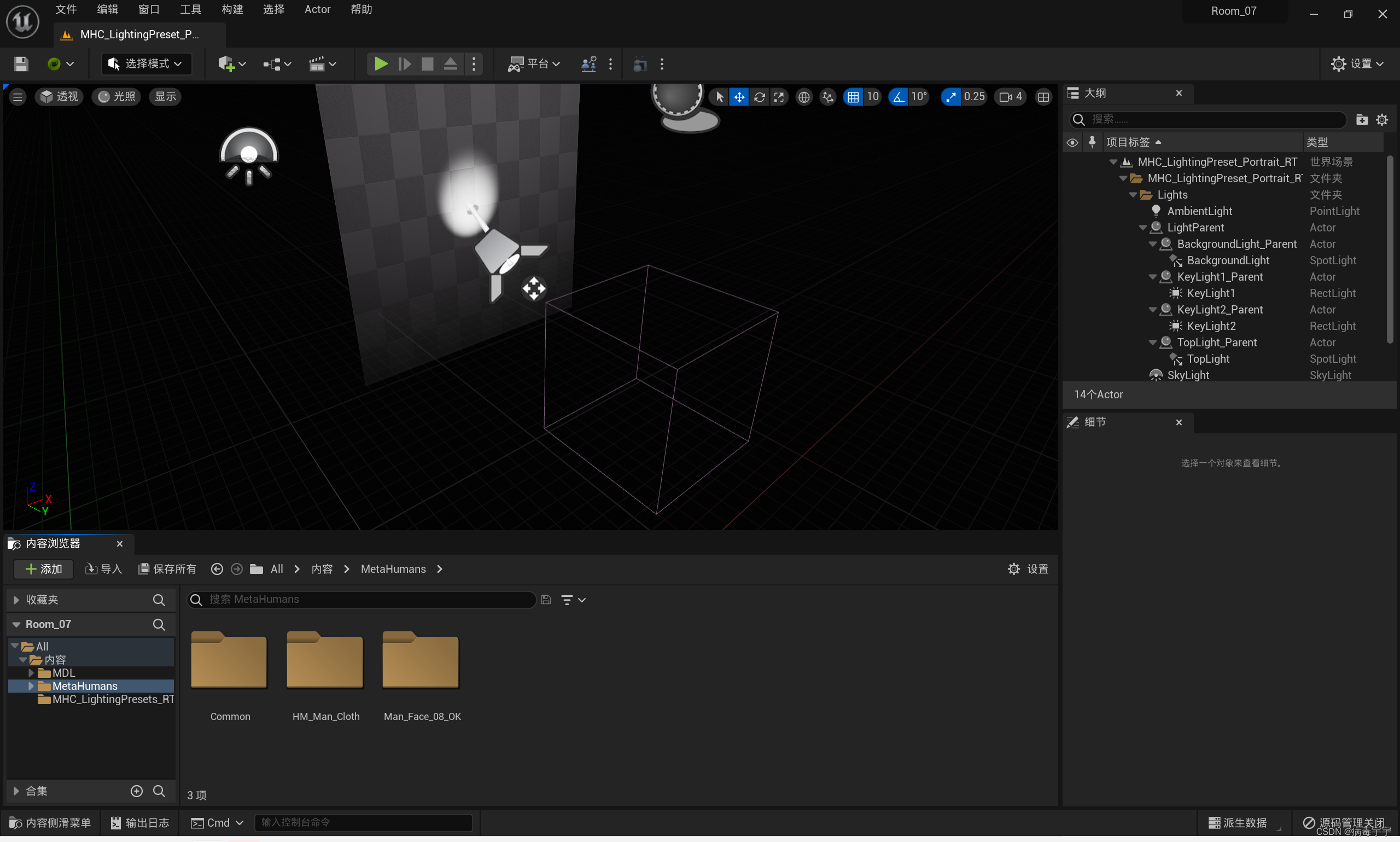Viewport: 1400px width, 842px height.
Task: Select the scale transform tool
Action: pyautogui.click(x=779, y=97)
